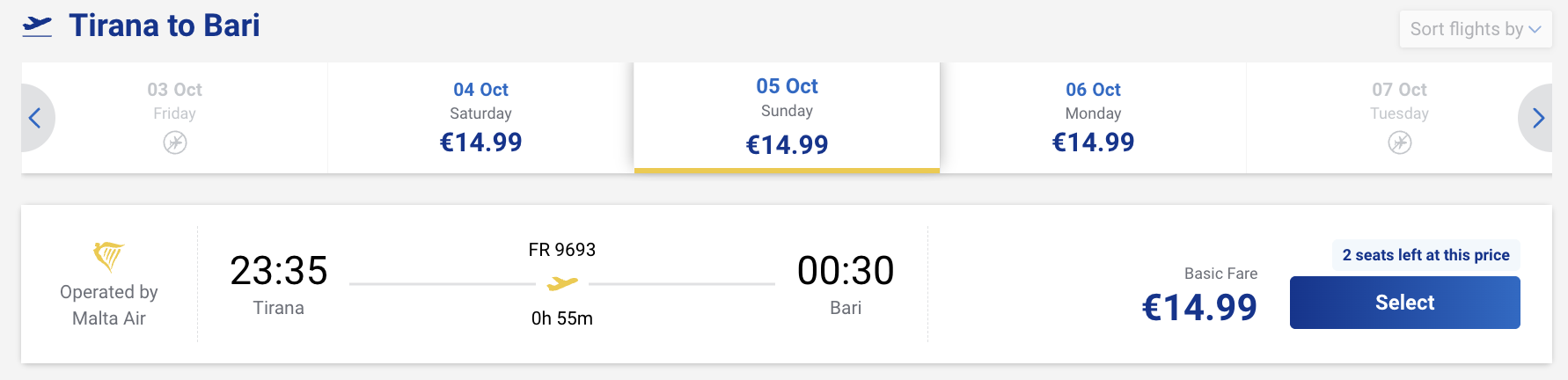The image size is (1568, 380).
Task: Select the 06 Oct Monday date tab
Action: coord(1094,118)
